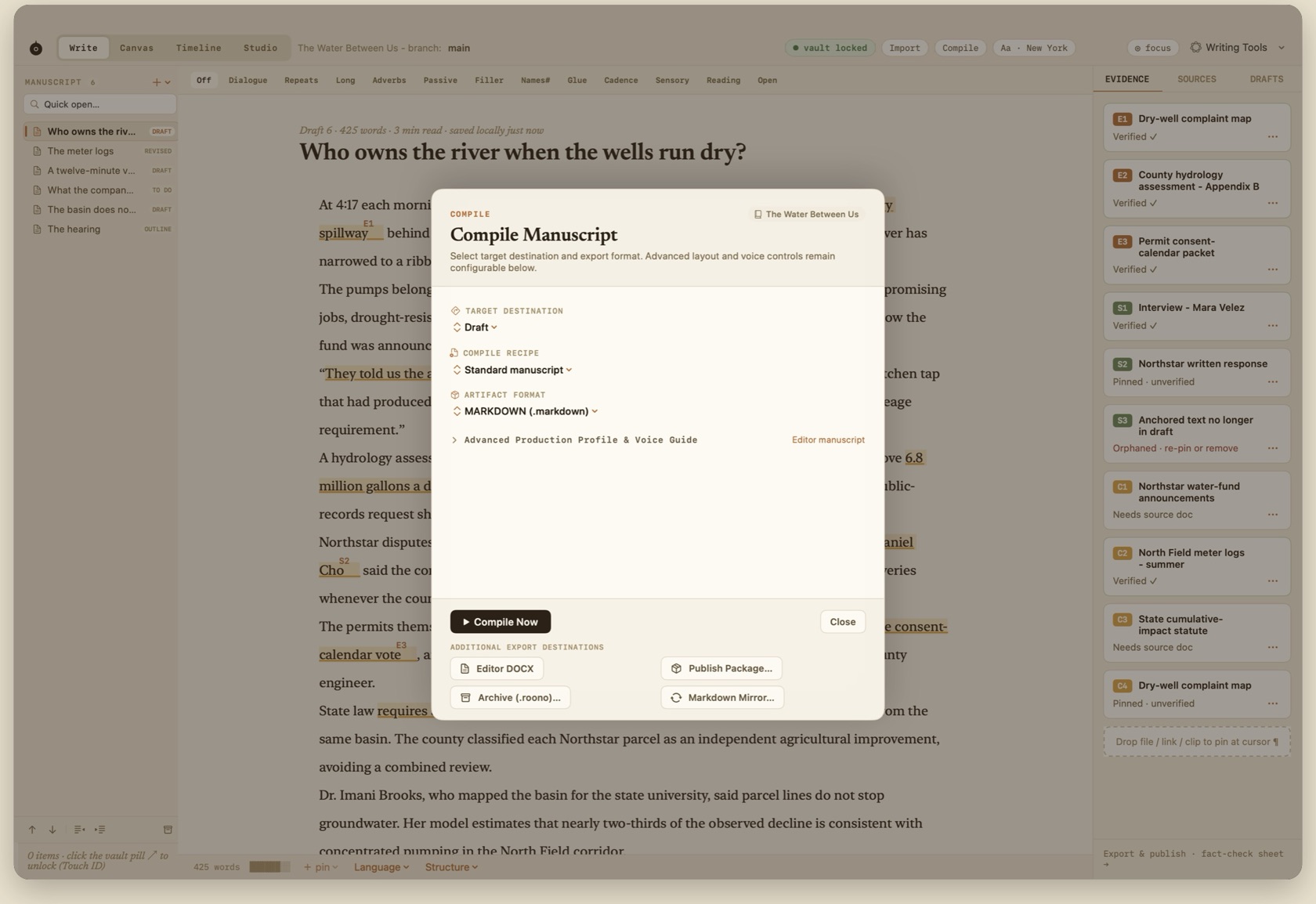Open options menu for State cumulative-impact statute card
1316x904 pixels.
(1273, 648)
